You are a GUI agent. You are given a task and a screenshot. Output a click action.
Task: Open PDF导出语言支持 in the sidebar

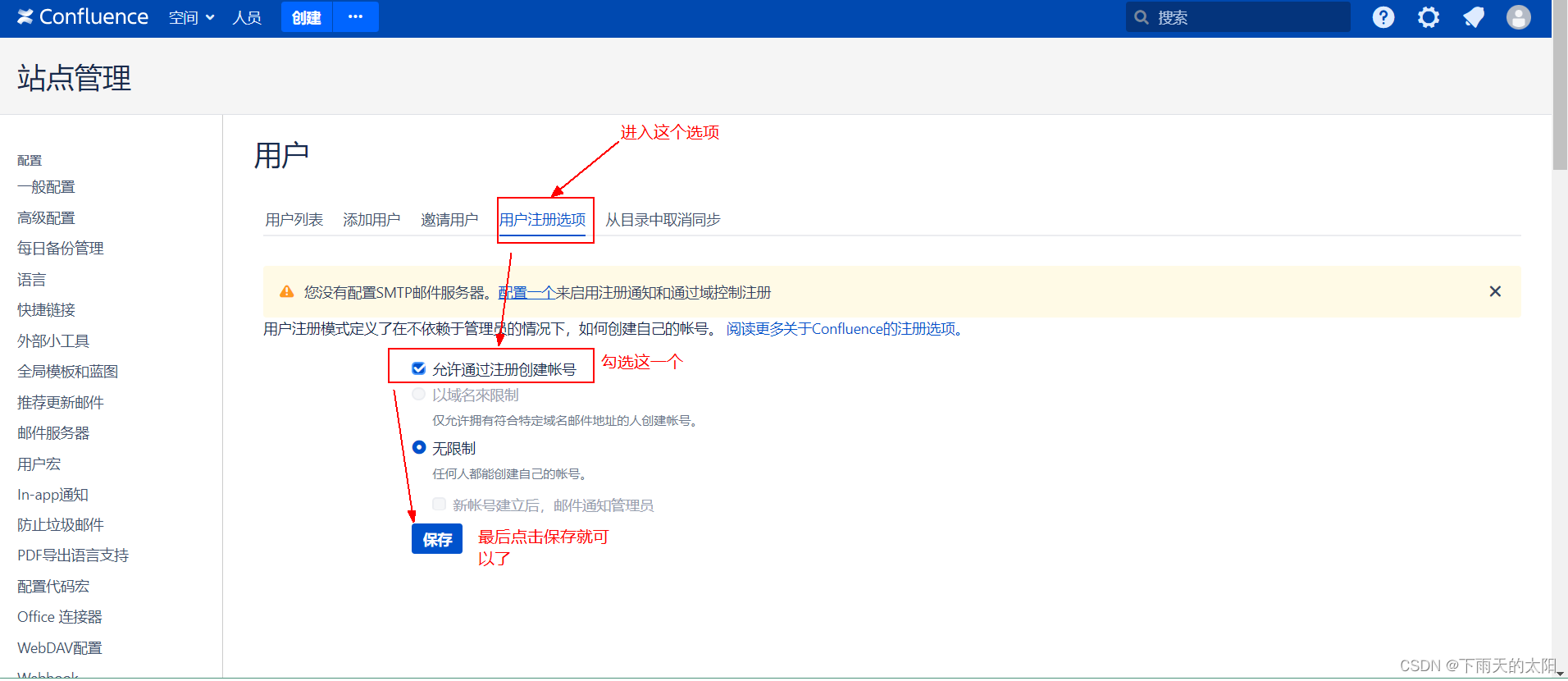pyautogui.click(x=73, y=555)
